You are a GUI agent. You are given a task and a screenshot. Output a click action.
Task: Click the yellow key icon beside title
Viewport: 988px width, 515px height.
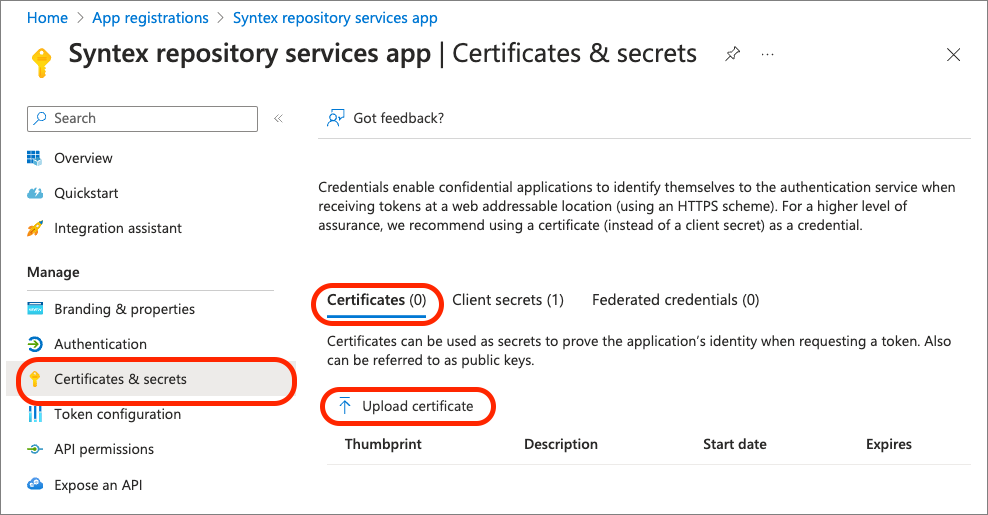[x=41, y=62]
